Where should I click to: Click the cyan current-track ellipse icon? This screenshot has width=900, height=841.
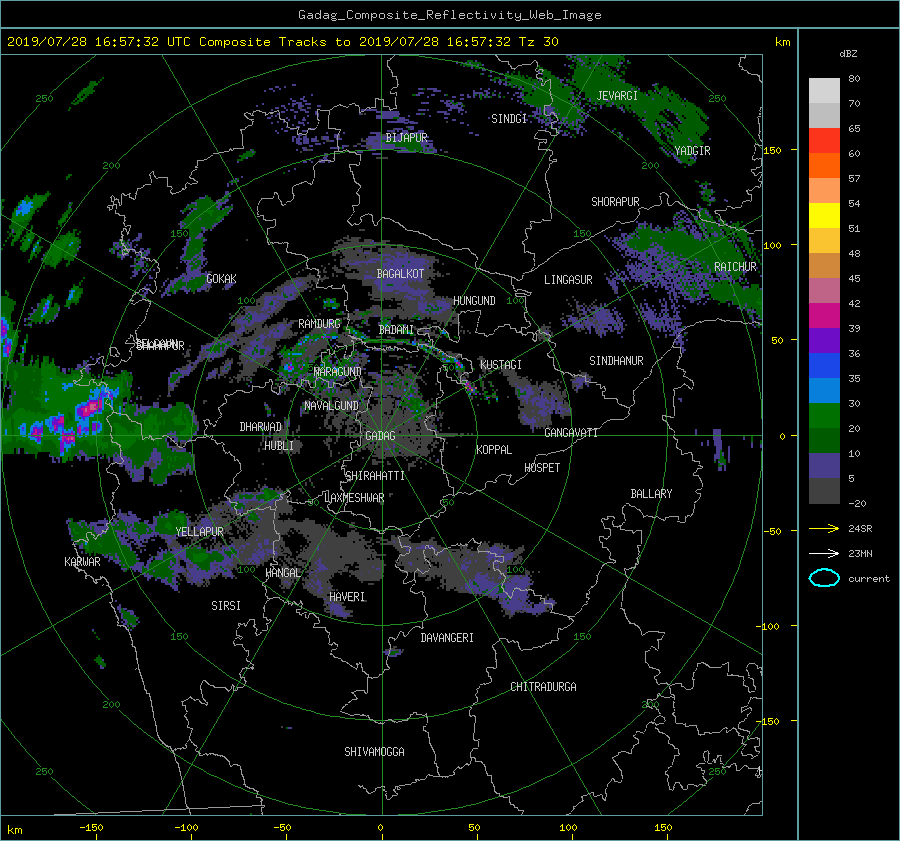824,578
